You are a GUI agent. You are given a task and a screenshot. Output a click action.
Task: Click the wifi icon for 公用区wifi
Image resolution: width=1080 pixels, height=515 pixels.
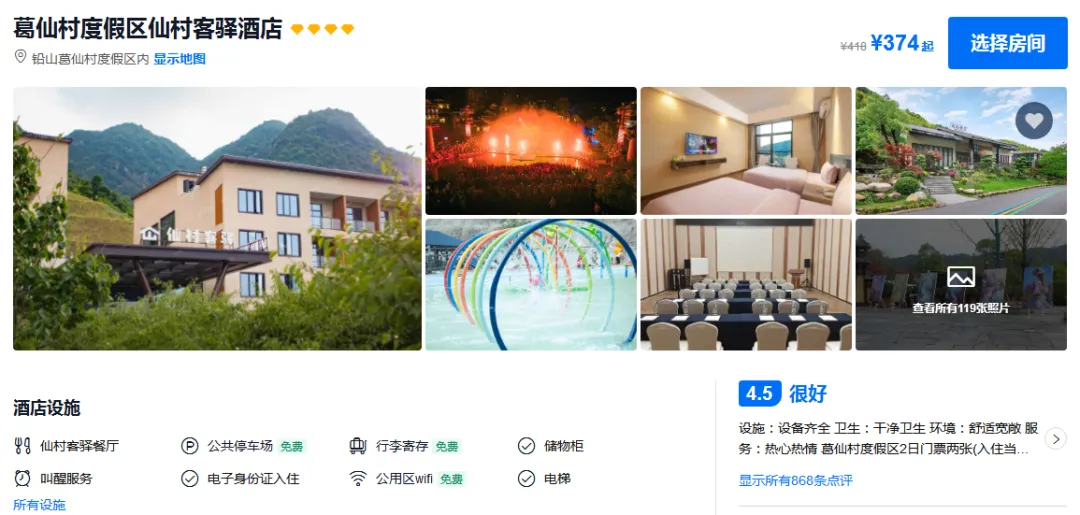point(357,479)
